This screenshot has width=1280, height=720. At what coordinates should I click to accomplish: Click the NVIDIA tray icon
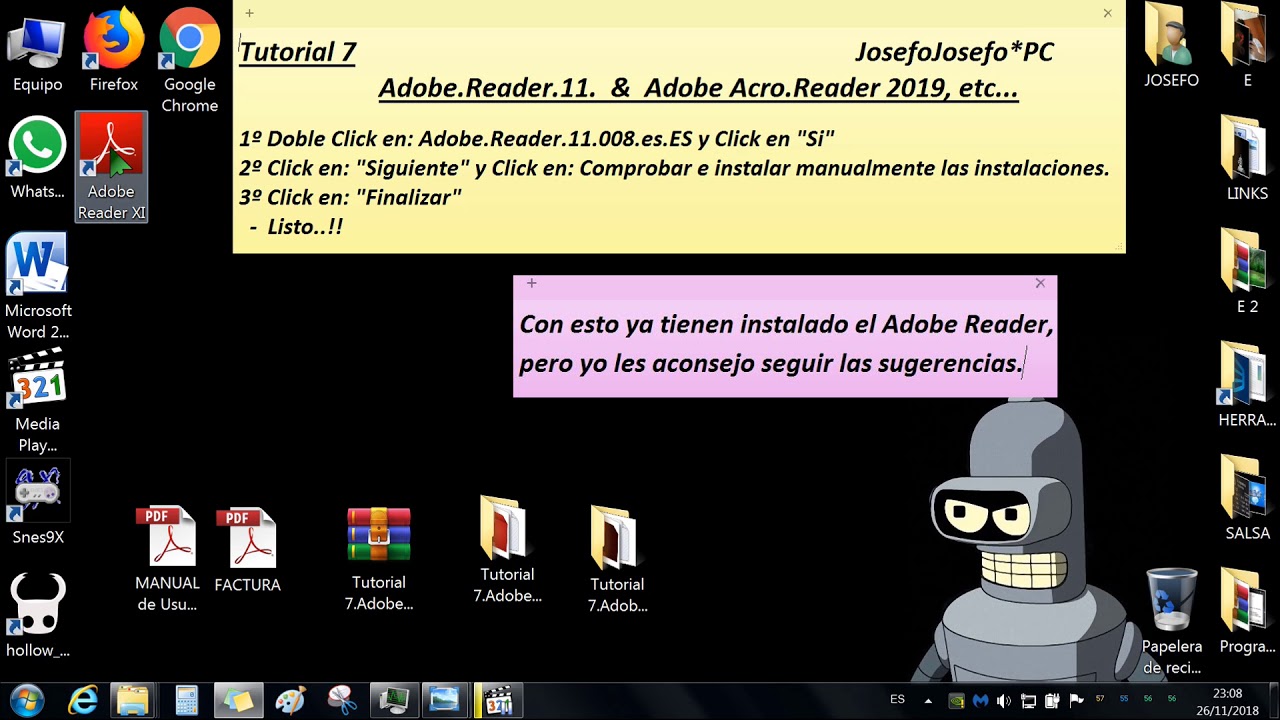click(x=956, y=701)
